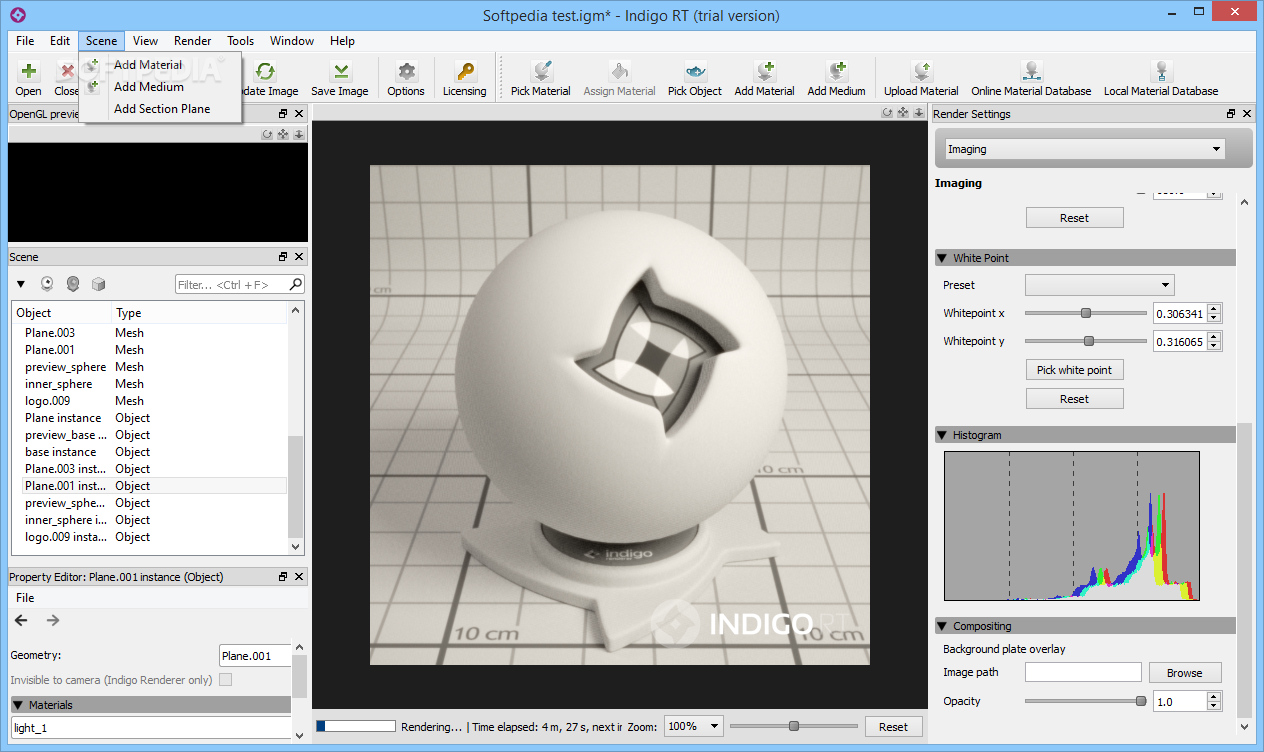This screenshot has width=1264, height=752.
Task: Open the White Point Preset dropdown
Action: coord(1099,285)
